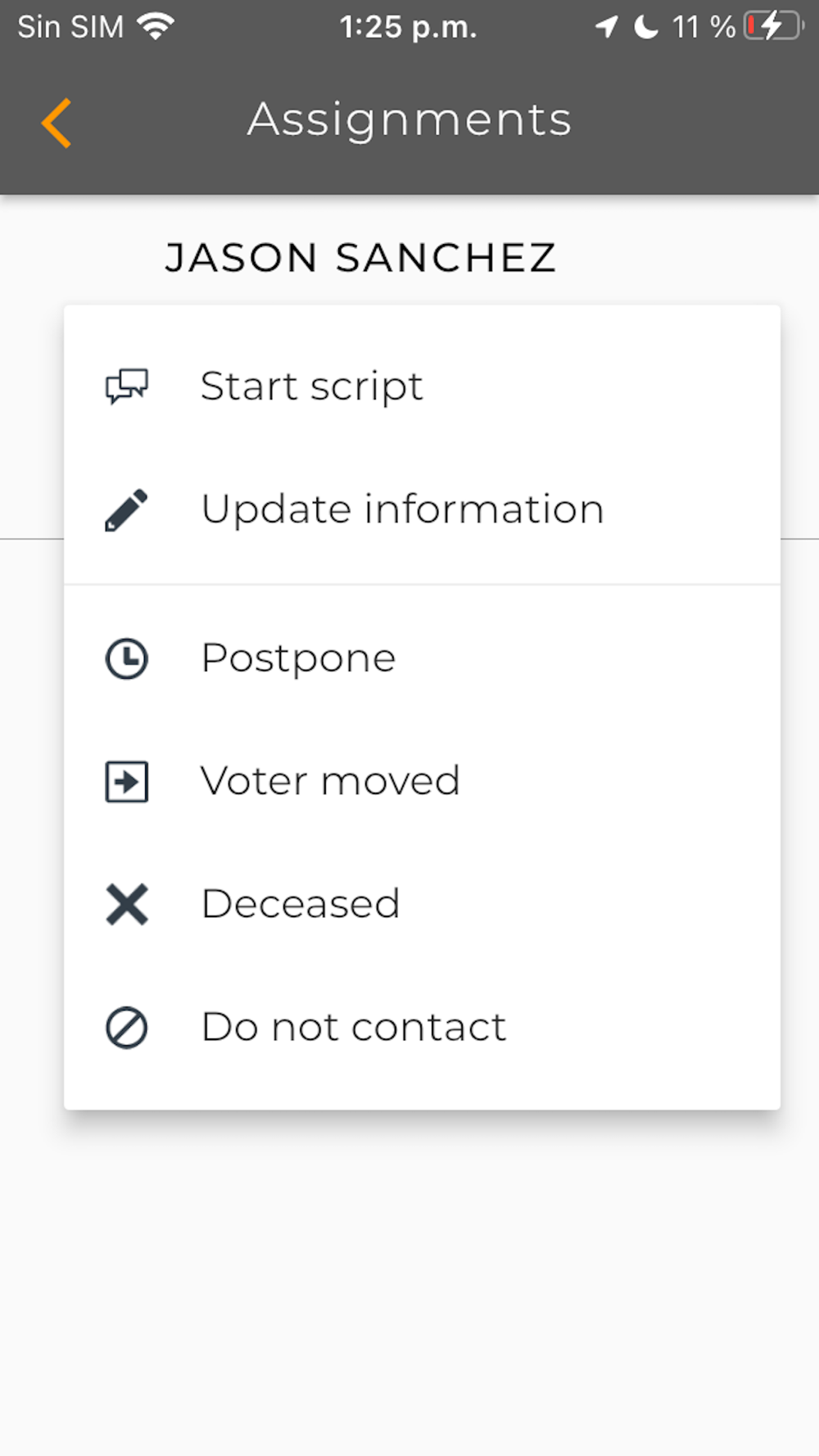Choose Update information from menu
Viewport: 819px width, 1456px height.
point(422,509)
